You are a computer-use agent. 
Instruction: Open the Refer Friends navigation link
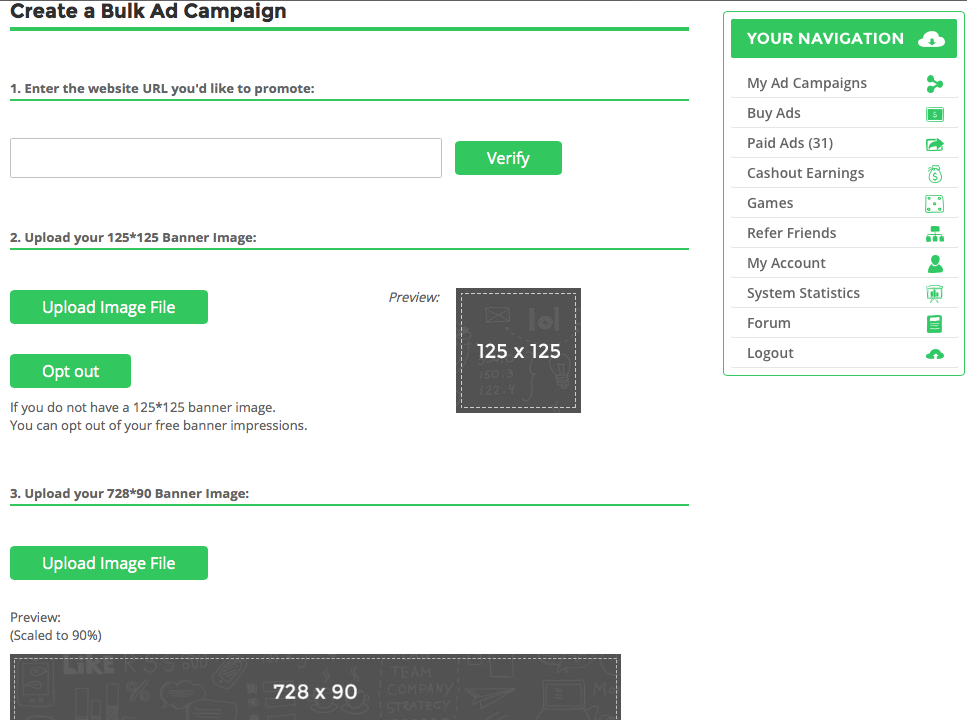791,234
